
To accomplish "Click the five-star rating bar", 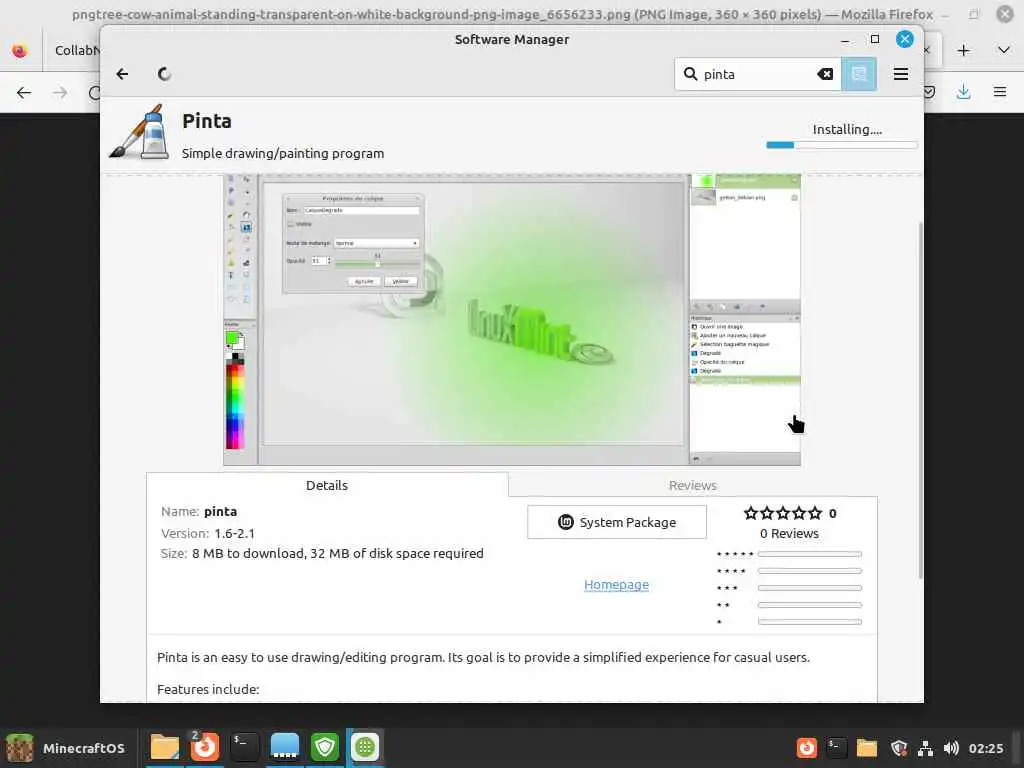I will pos(809,554).
